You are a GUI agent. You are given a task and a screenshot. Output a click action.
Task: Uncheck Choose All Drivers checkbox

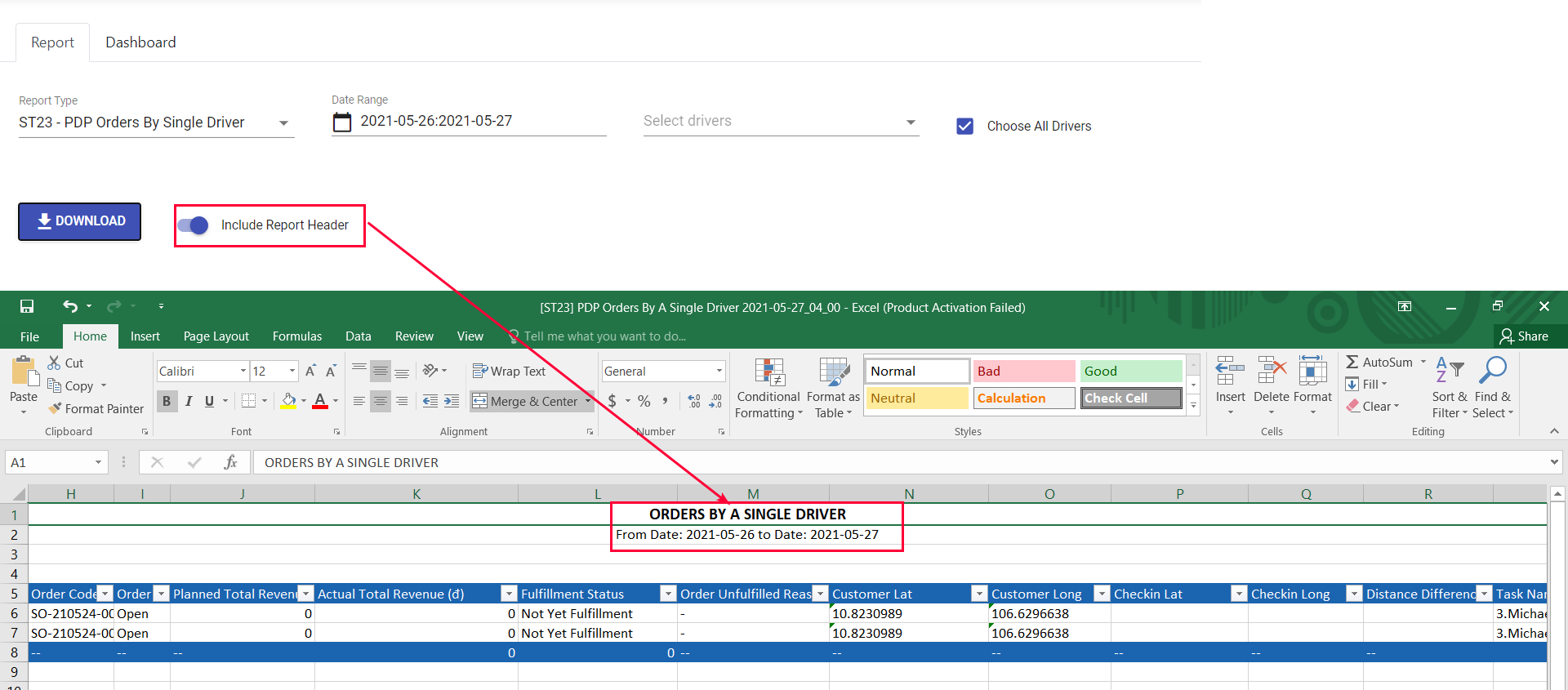point(964,126)
